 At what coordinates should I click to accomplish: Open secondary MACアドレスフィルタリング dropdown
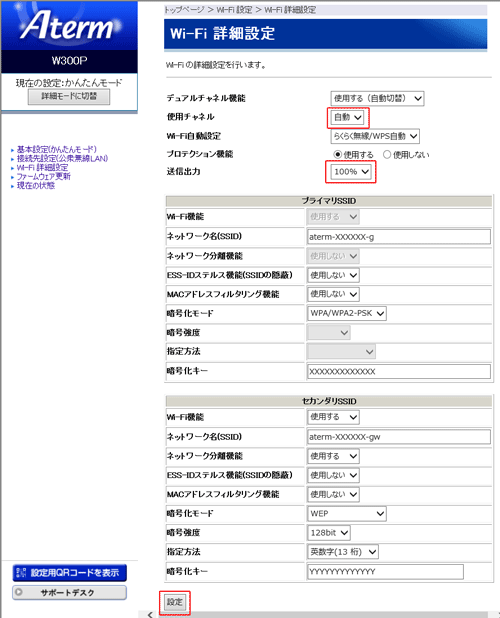(333, 494)
